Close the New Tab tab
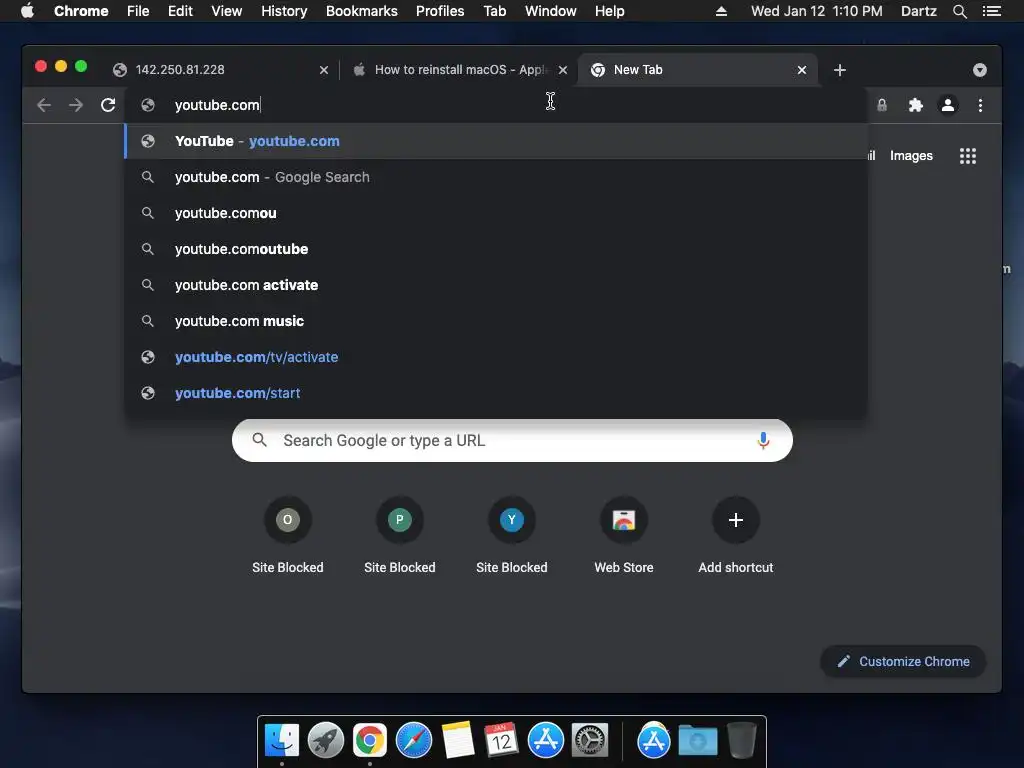This screenshot has width=1024, height=768. point(802,70)
